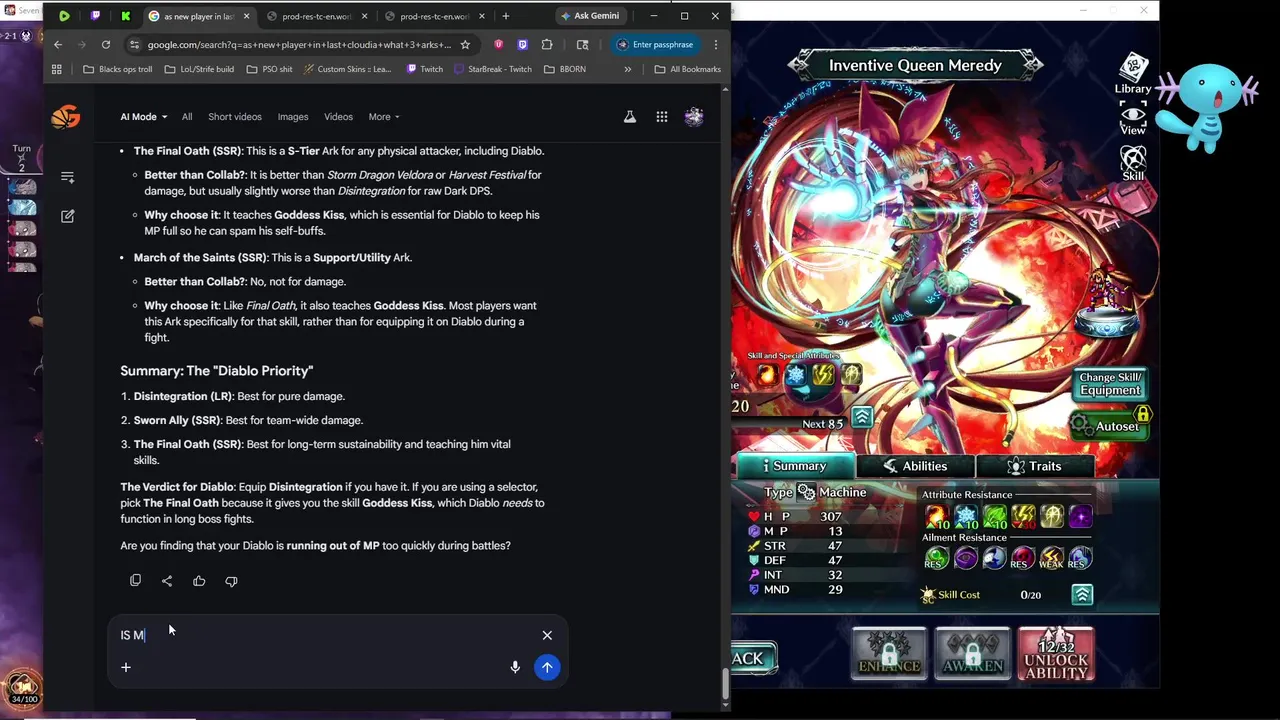Expand the More search filters dropdown
This screenshot has height=720, width=1280.
(384, 117)
